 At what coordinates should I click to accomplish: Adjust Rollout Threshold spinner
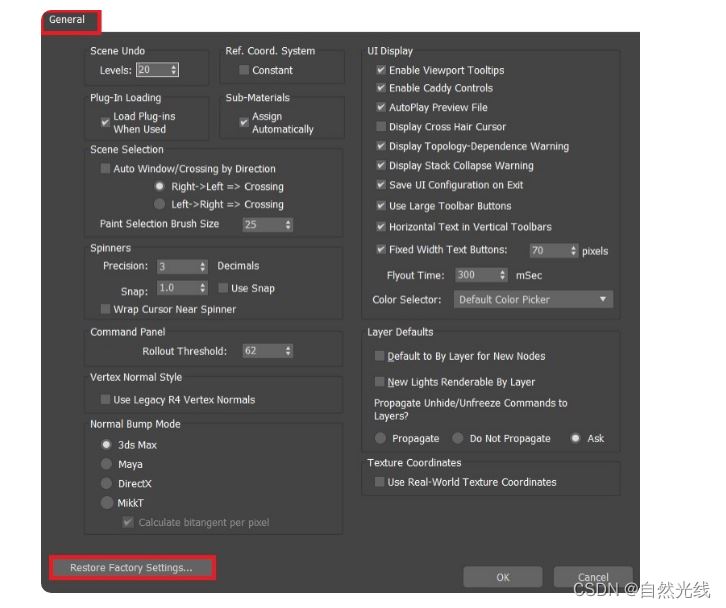coord(288,351)
